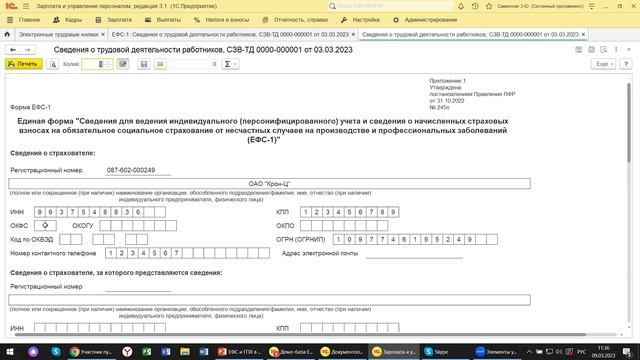This screenshot has width=640, height=360.
Task: Click the first icon right of document title
Action: pyautogui.click(x=578, y=50)
